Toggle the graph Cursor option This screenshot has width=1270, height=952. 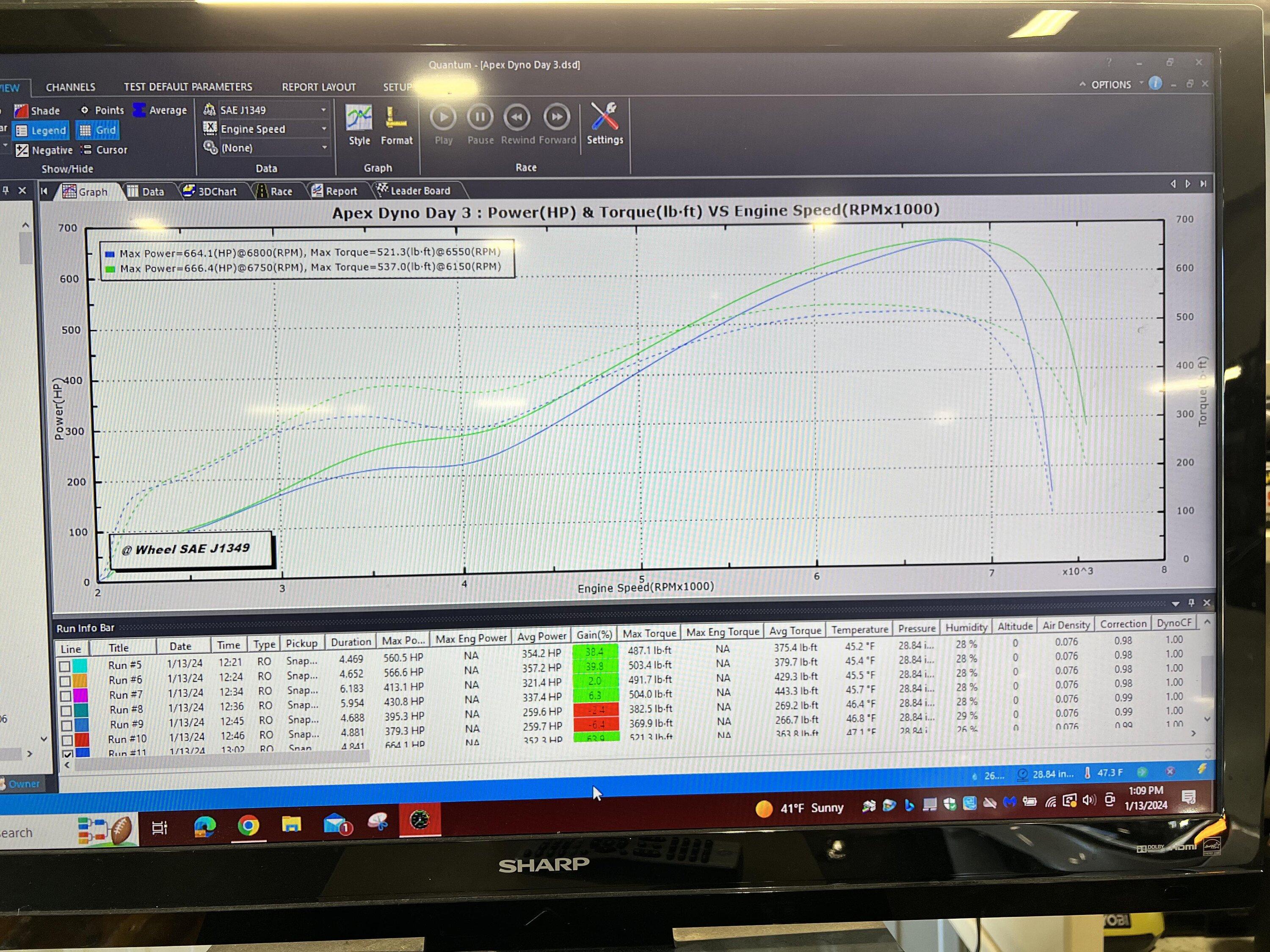click(x=104, y=150)
